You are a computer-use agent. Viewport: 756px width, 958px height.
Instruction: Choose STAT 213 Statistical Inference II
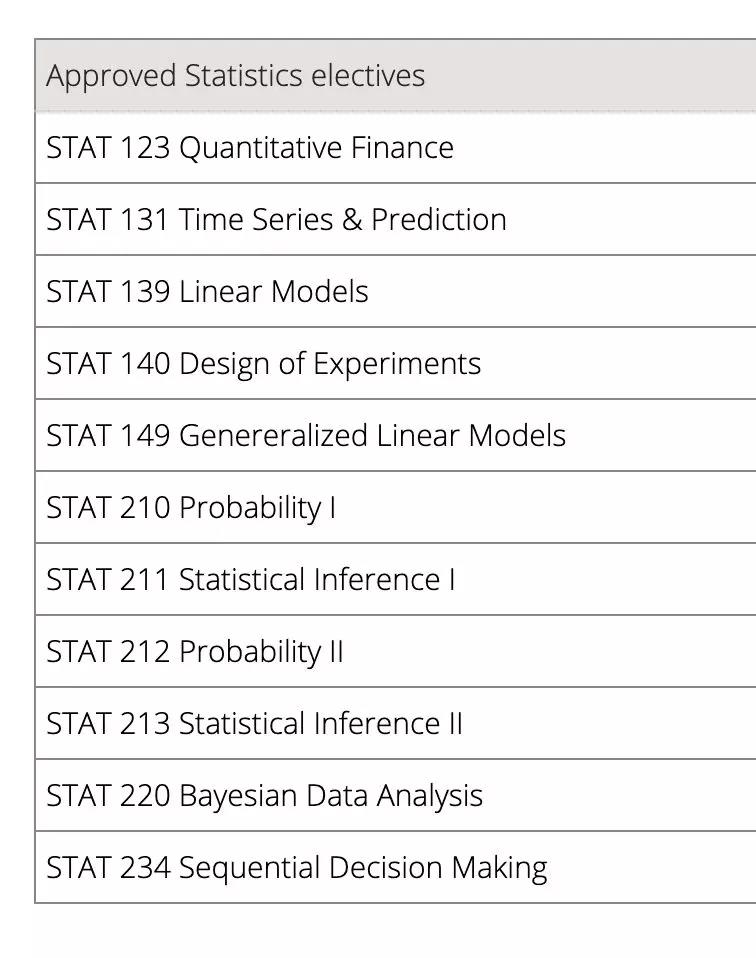[x=396, y=723]
